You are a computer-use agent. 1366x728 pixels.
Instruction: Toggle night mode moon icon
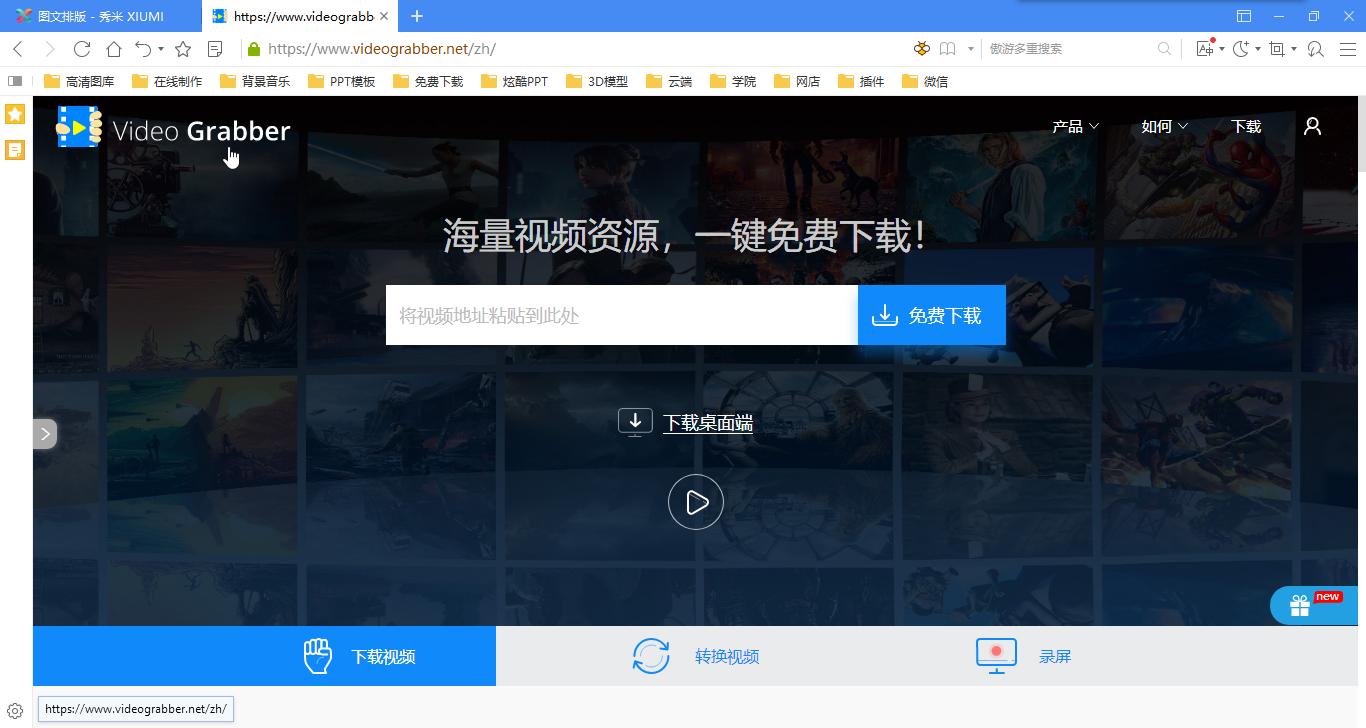click(x=1241, y=49)
